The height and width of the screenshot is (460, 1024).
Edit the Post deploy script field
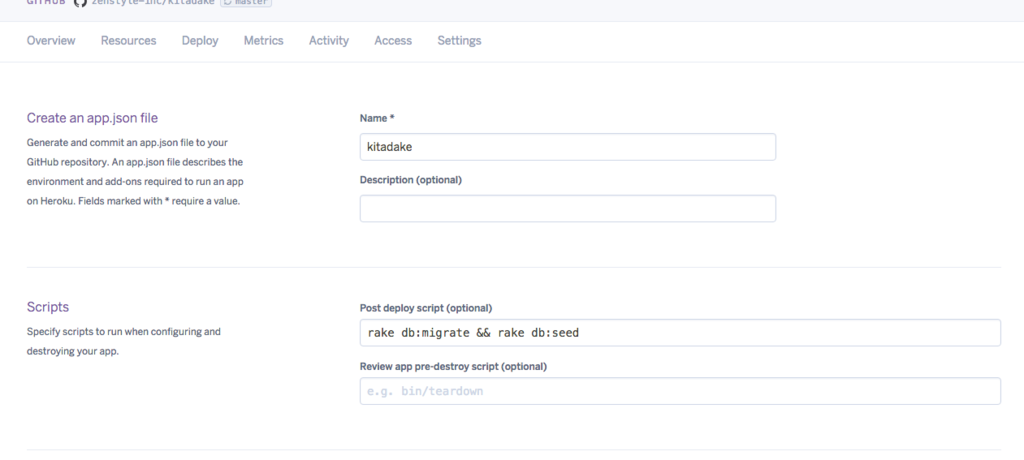point(680,333)
